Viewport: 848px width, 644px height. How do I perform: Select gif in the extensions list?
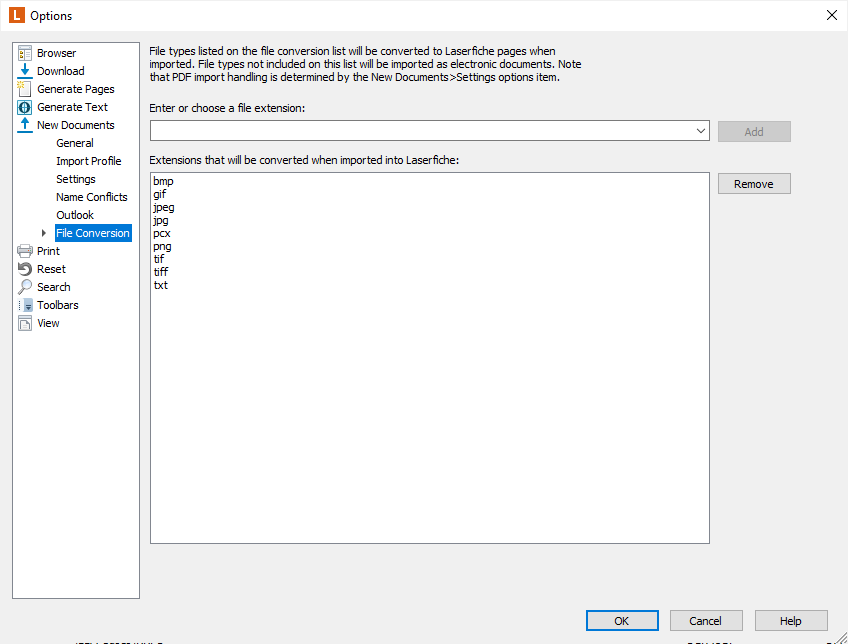pos(160,194)
